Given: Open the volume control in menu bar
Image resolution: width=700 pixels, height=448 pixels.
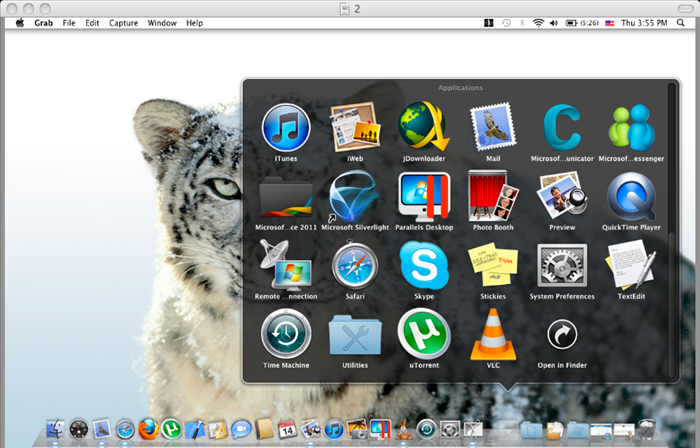Looking at the screenshot, I should (x=554, y=23).
